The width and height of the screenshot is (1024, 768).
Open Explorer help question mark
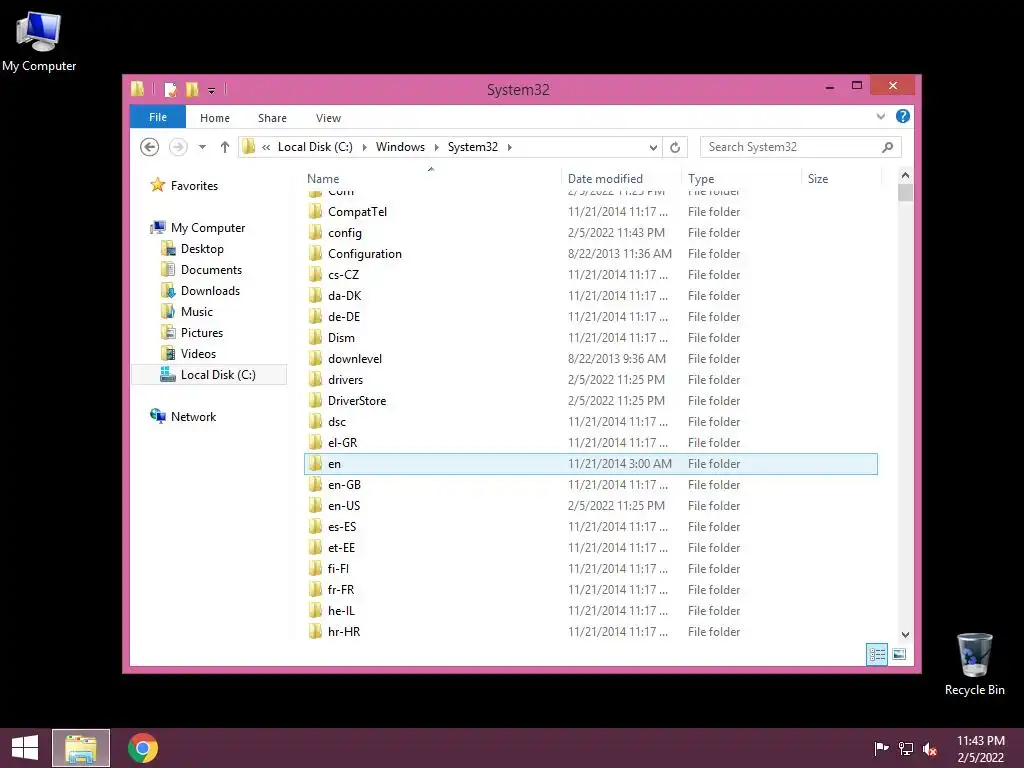903,116
